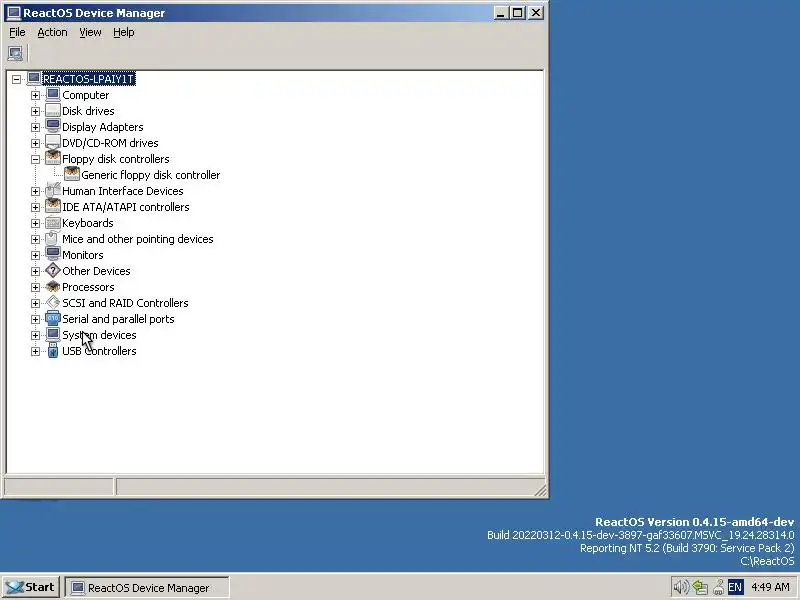Click the SCSI and RAID Controllers icon
This screenshot has width=800, height=600.
click(53, 303)
